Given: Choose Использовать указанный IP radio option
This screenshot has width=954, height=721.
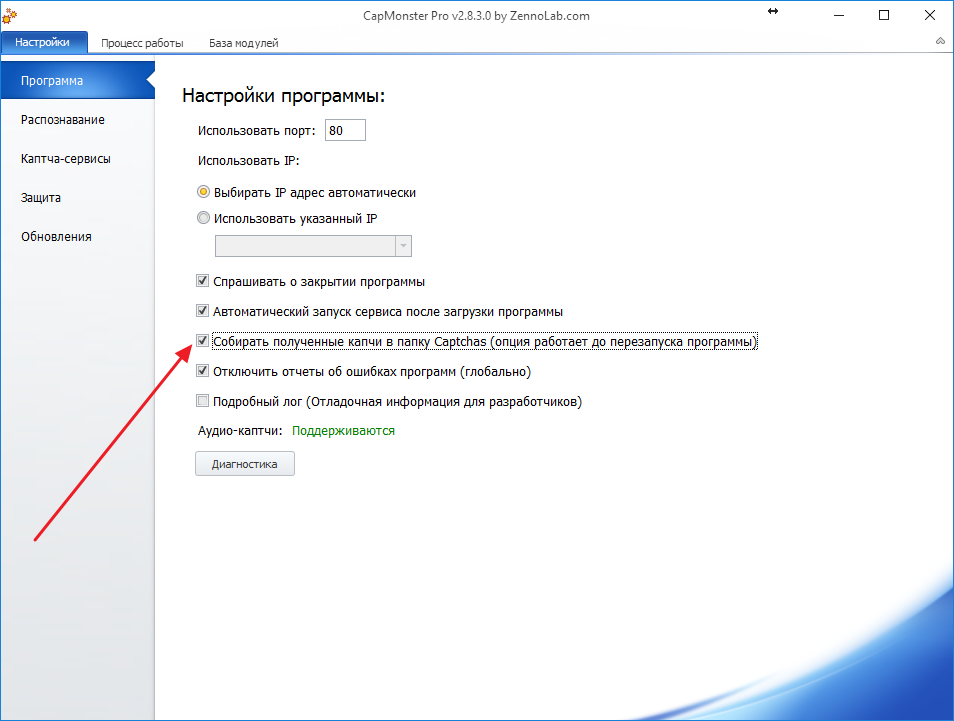Looking at the screenshot, I should tap(203, 218).
